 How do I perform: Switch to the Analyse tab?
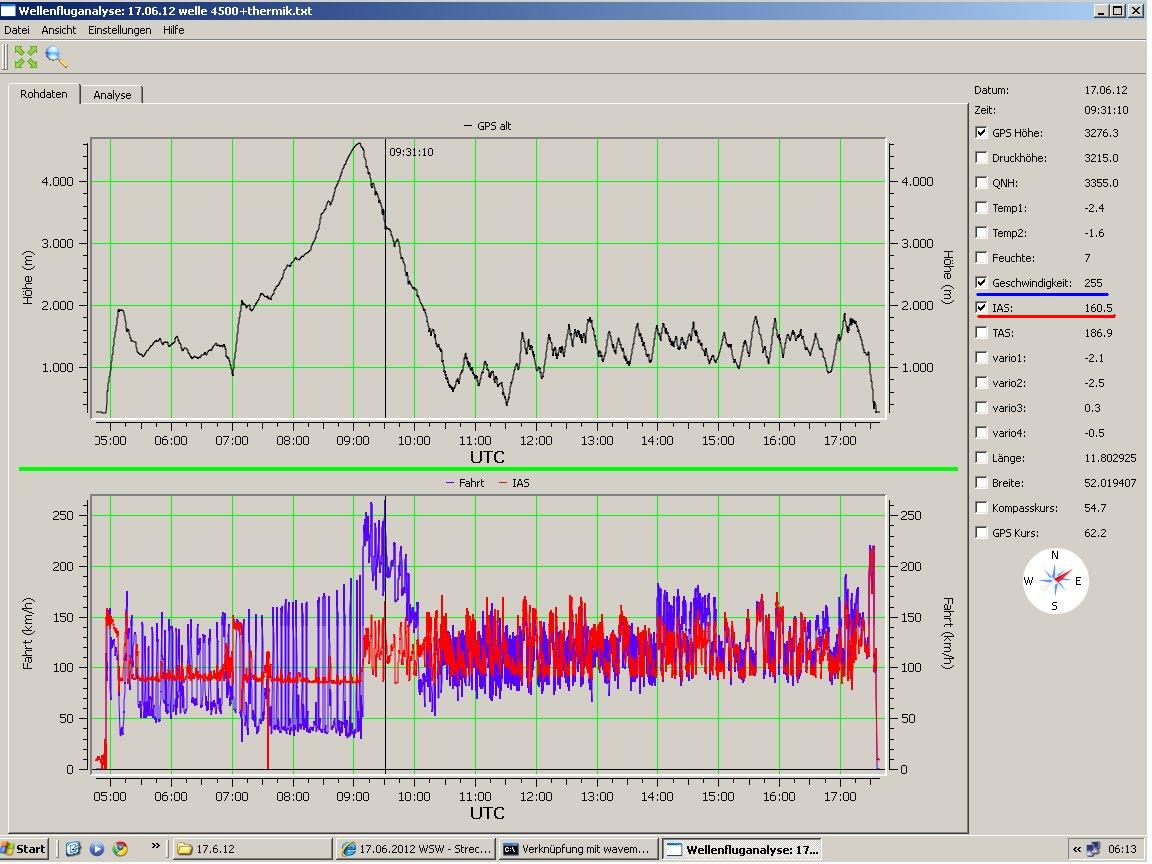(x=112, y=95)
